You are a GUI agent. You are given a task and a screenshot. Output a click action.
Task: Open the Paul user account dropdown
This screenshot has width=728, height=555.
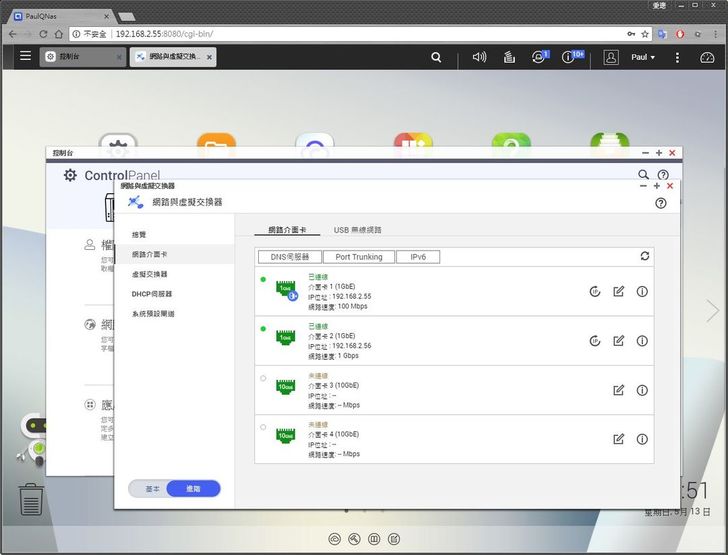pyautogui.click(x=642, y=57)
